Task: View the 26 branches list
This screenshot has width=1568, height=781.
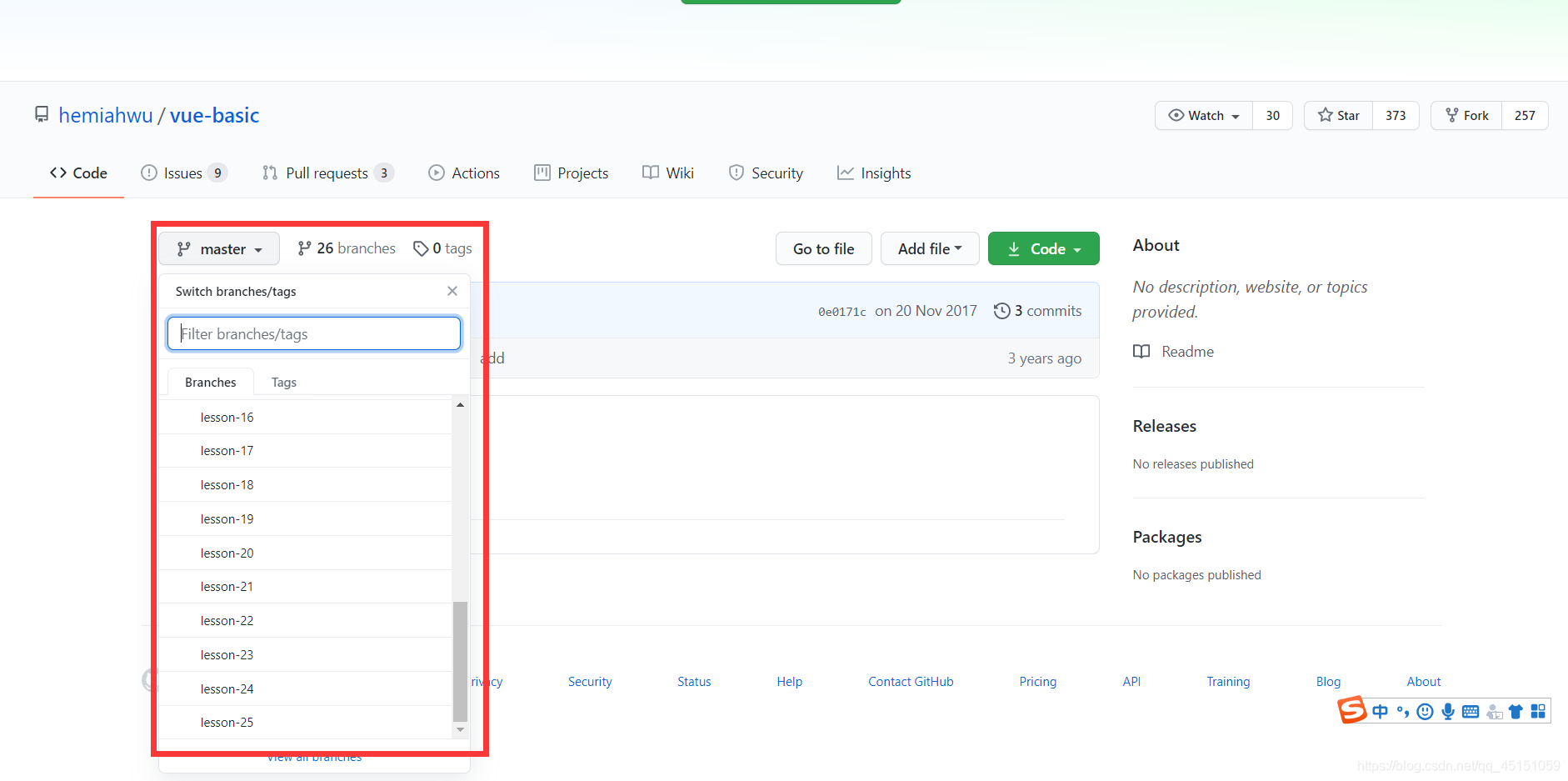Action: (x=347, y=248)
